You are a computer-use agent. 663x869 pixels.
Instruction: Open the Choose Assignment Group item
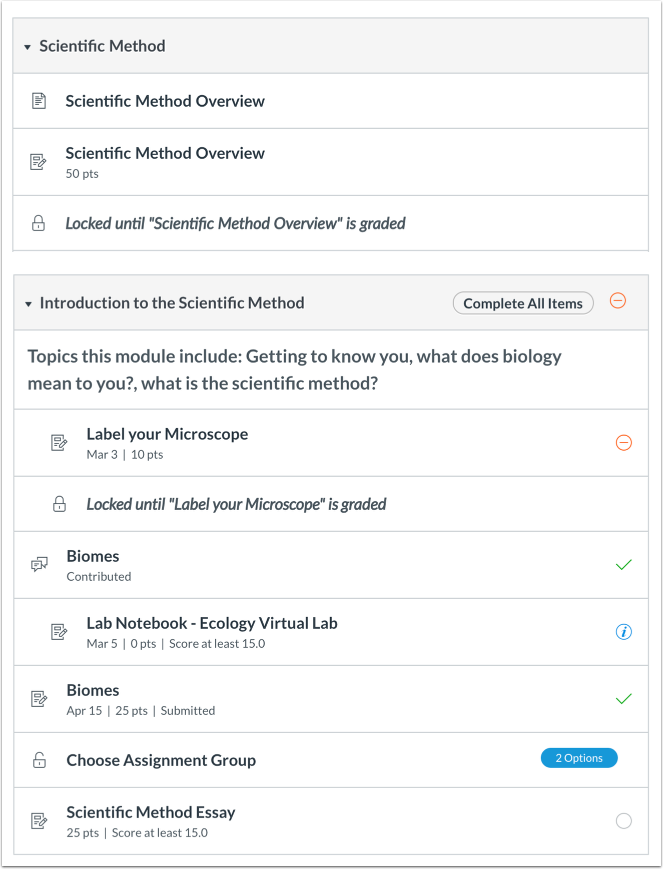point(161,760)
